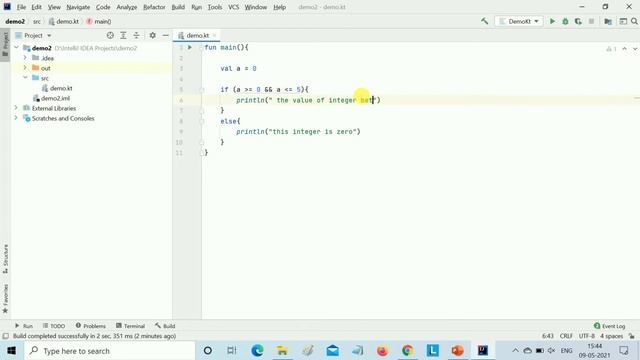Open Task View on taskbar
Image resolution: width=640 pixels, height=360 pixels.
pyautogui.click(x=232, y=351)
